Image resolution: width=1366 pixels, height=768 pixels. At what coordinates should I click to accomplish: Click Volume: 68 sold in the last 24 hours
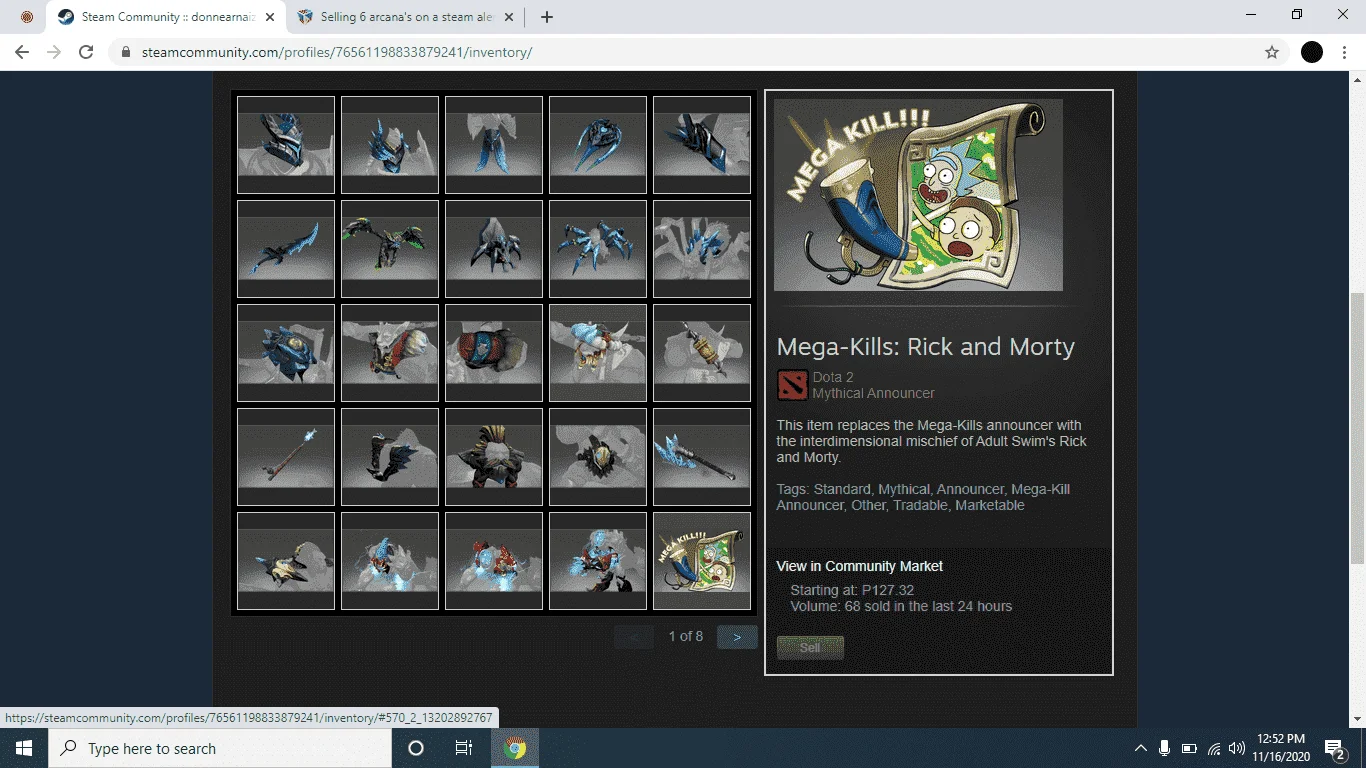(901, 606)
